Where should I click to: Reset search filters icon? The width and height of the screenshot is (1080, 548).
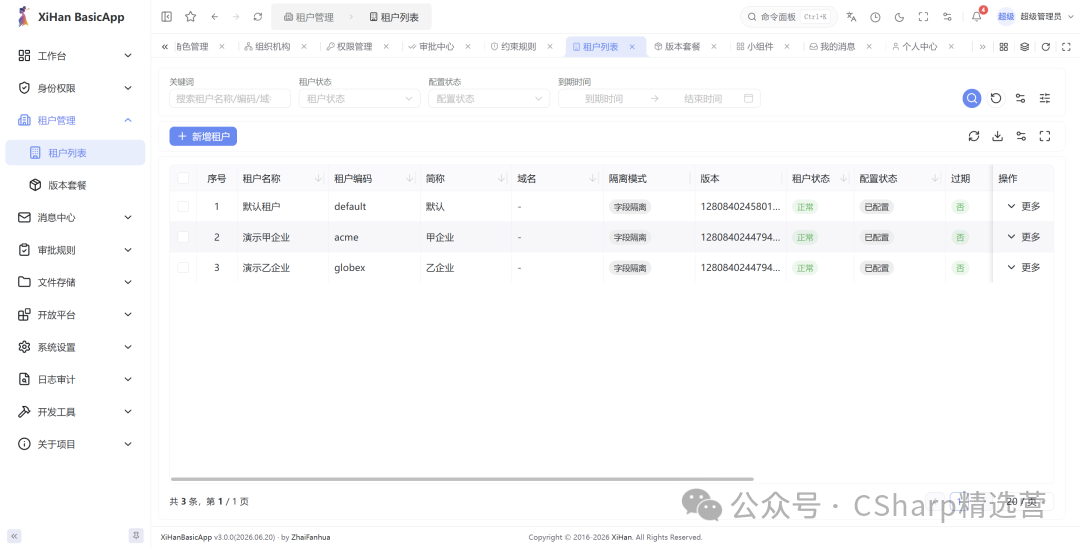[996, 98]
